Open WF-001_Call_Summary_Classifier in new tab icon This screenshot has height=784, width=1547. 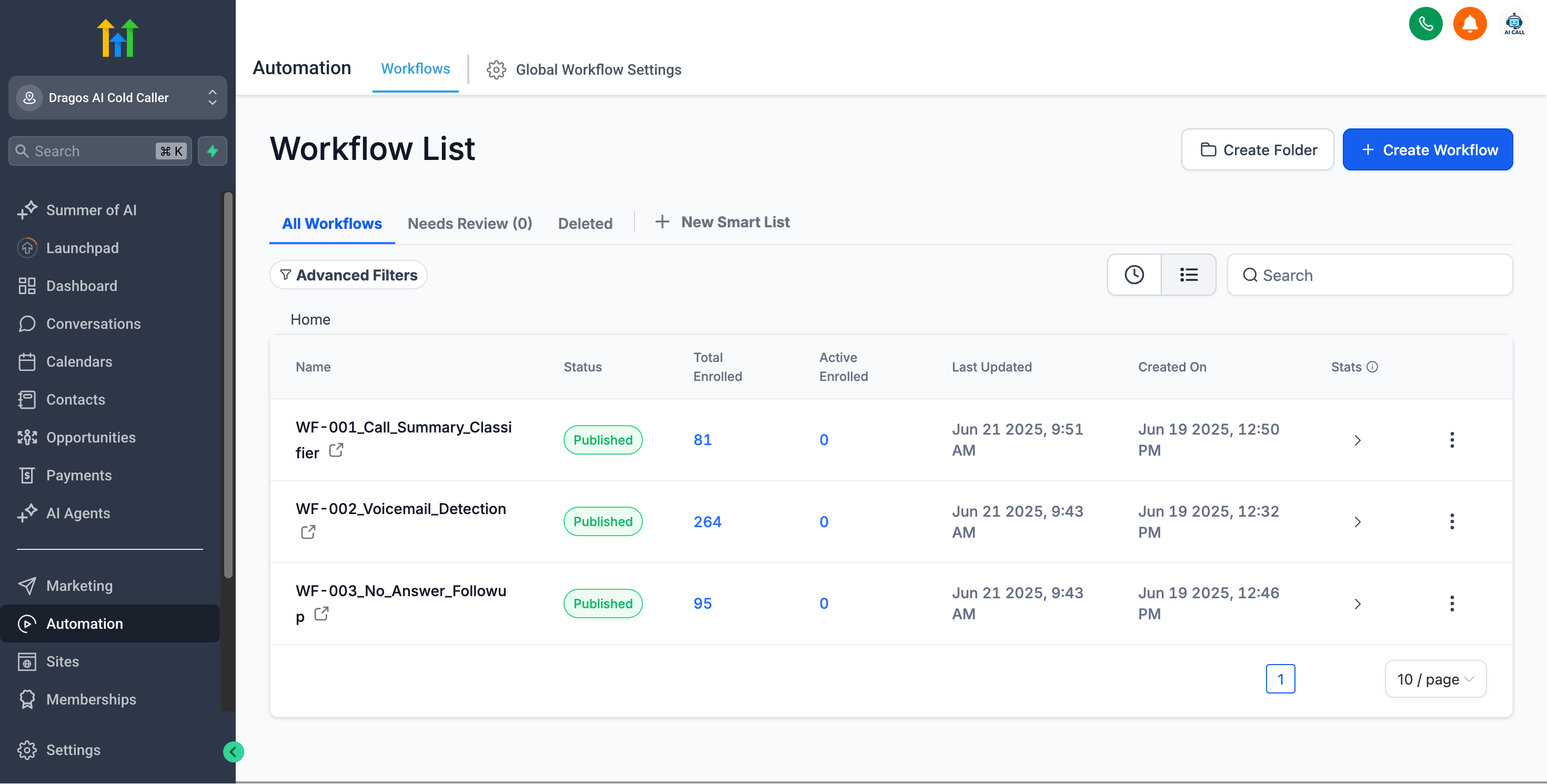tap(336, 450)
